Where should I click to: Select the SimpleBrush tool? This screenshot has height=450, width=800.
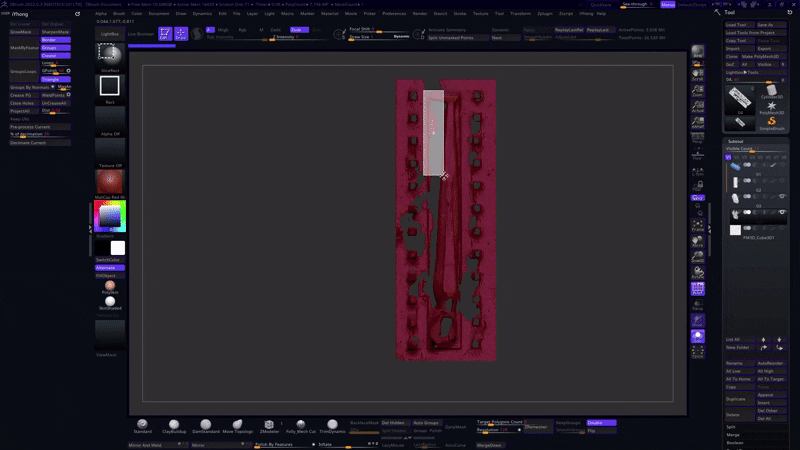pyautogui.click(x=771, y=123)
